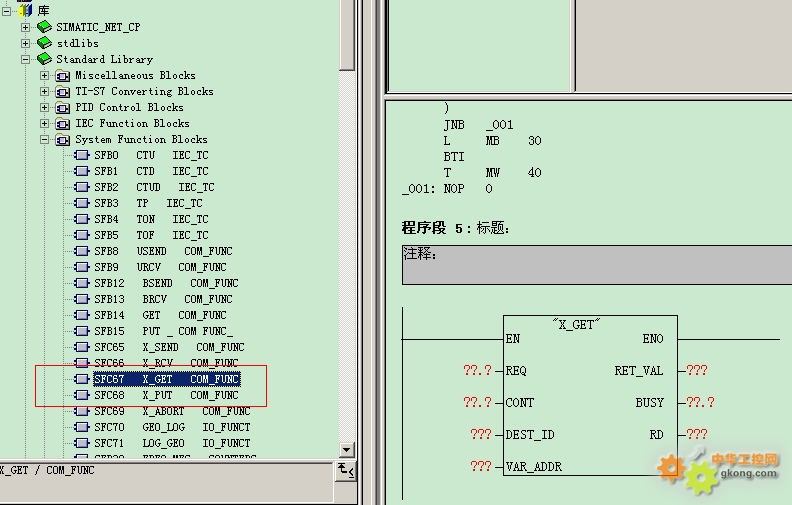Click the SIMATIC_NET_CP library book icon
792x505 pixels.
(44, 27)
